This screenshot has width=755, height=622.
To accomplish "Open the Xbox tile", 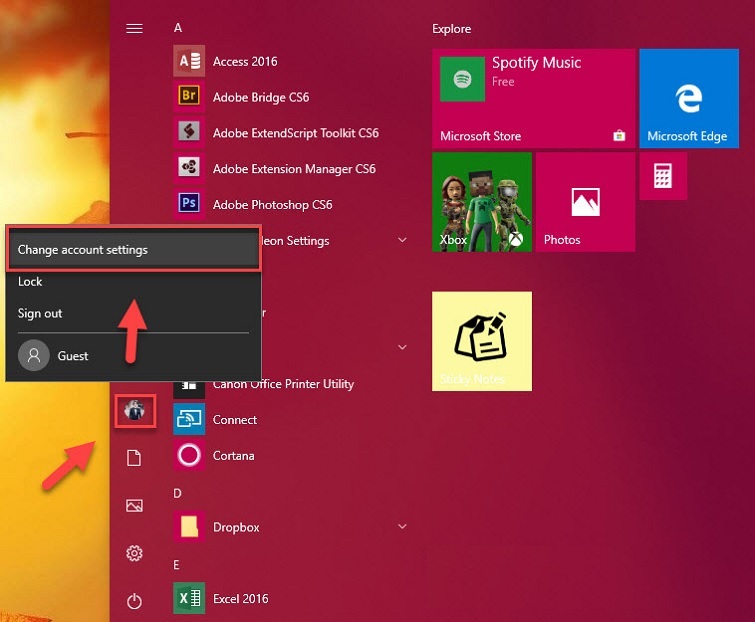I will pyautogui.click(x=482, y=202).
